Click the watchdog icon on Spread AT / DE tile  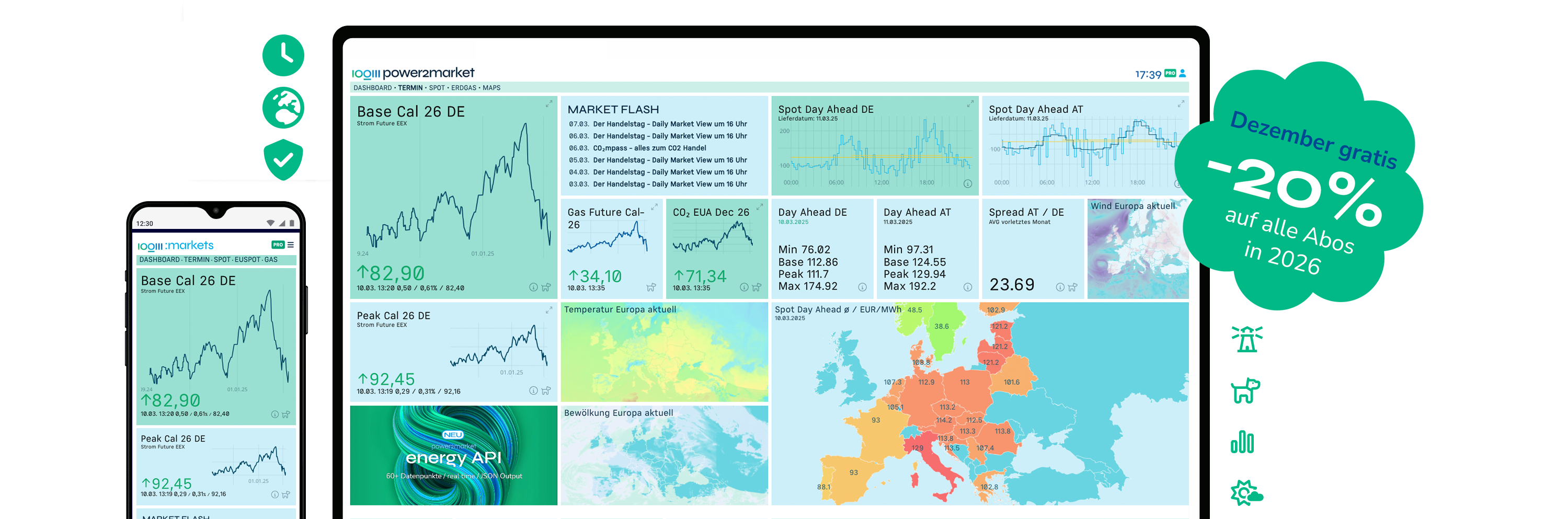[x=1072, y=287]
